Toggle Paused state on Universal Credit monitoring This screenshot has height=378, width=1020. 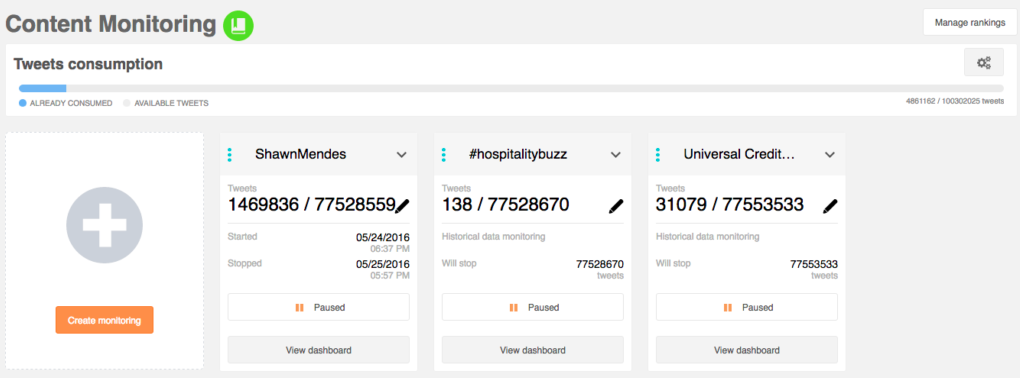747,307
